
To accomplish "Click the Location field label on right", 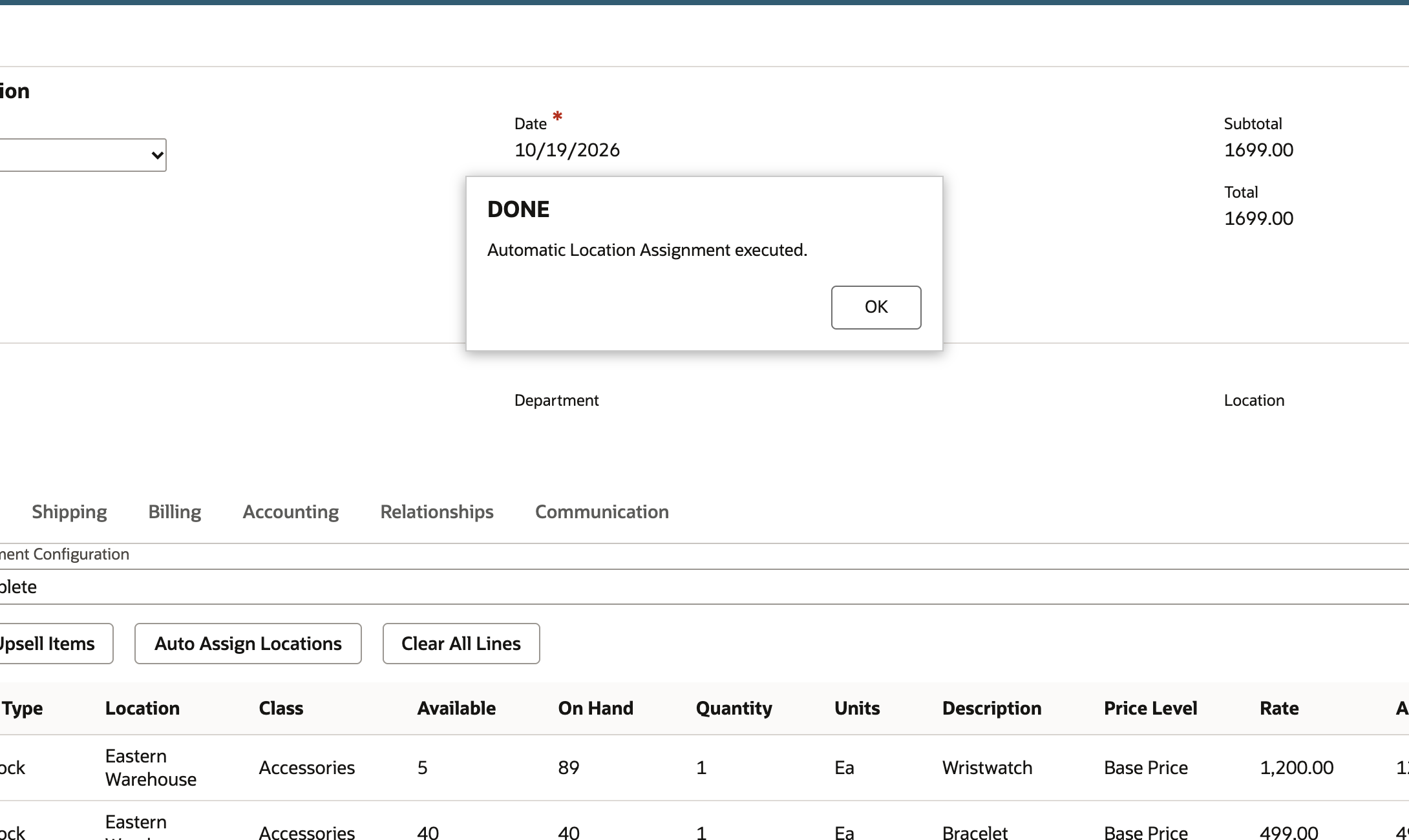I will [1254, 401].
